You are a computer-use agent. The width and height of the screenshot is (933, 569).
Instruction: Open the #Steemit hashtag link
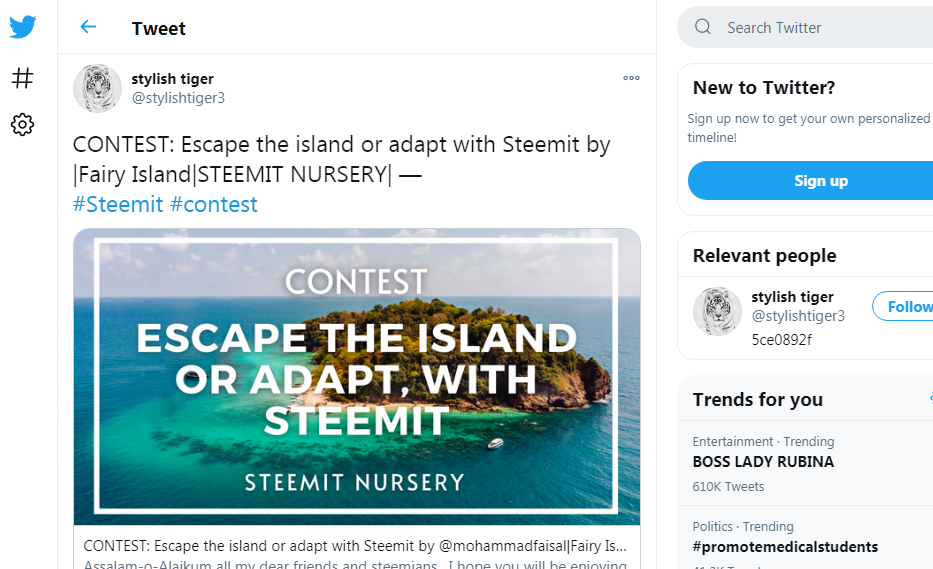[118, 204]
